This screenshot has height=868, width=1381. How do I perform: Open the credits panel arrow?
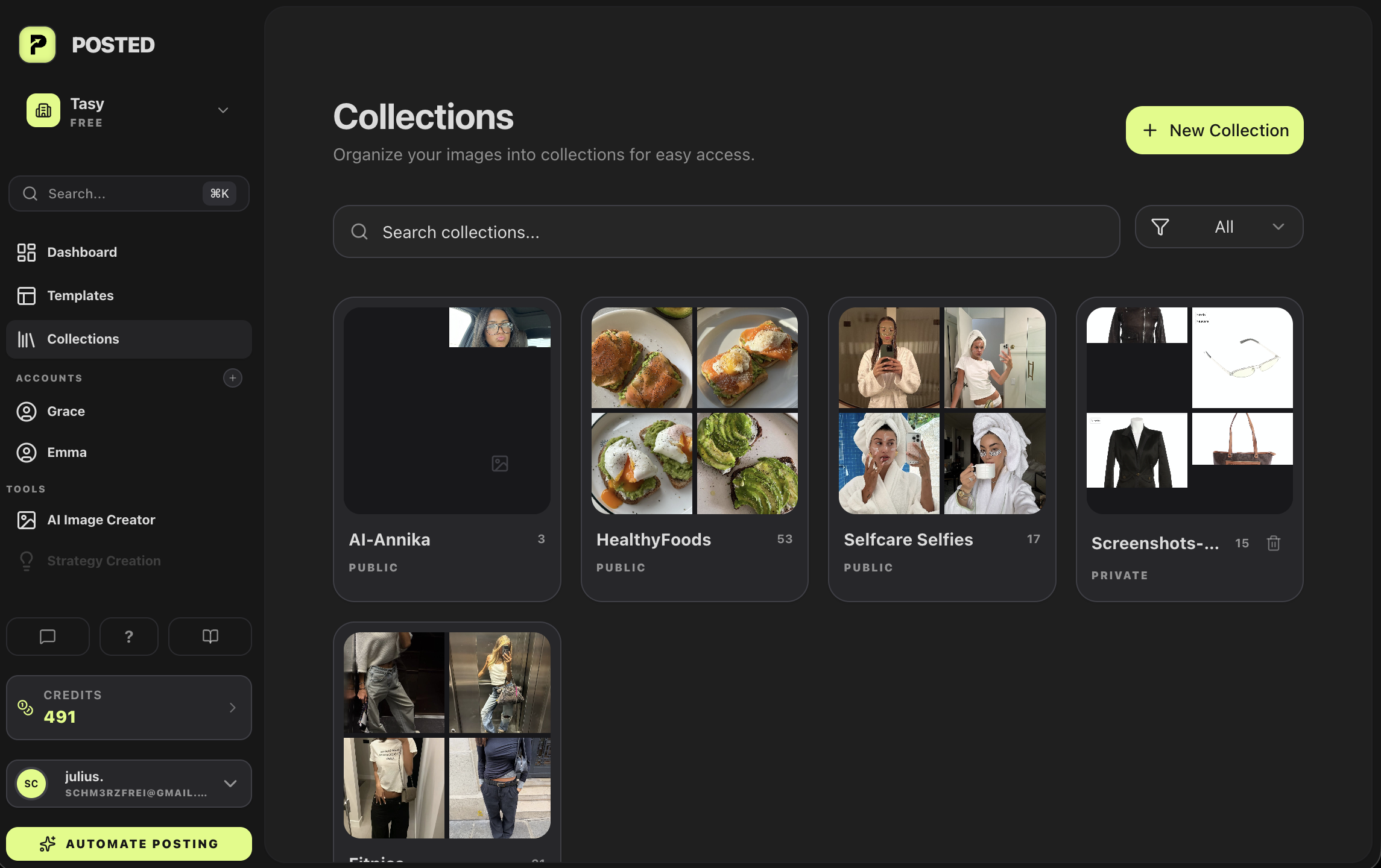coord(233,708)
